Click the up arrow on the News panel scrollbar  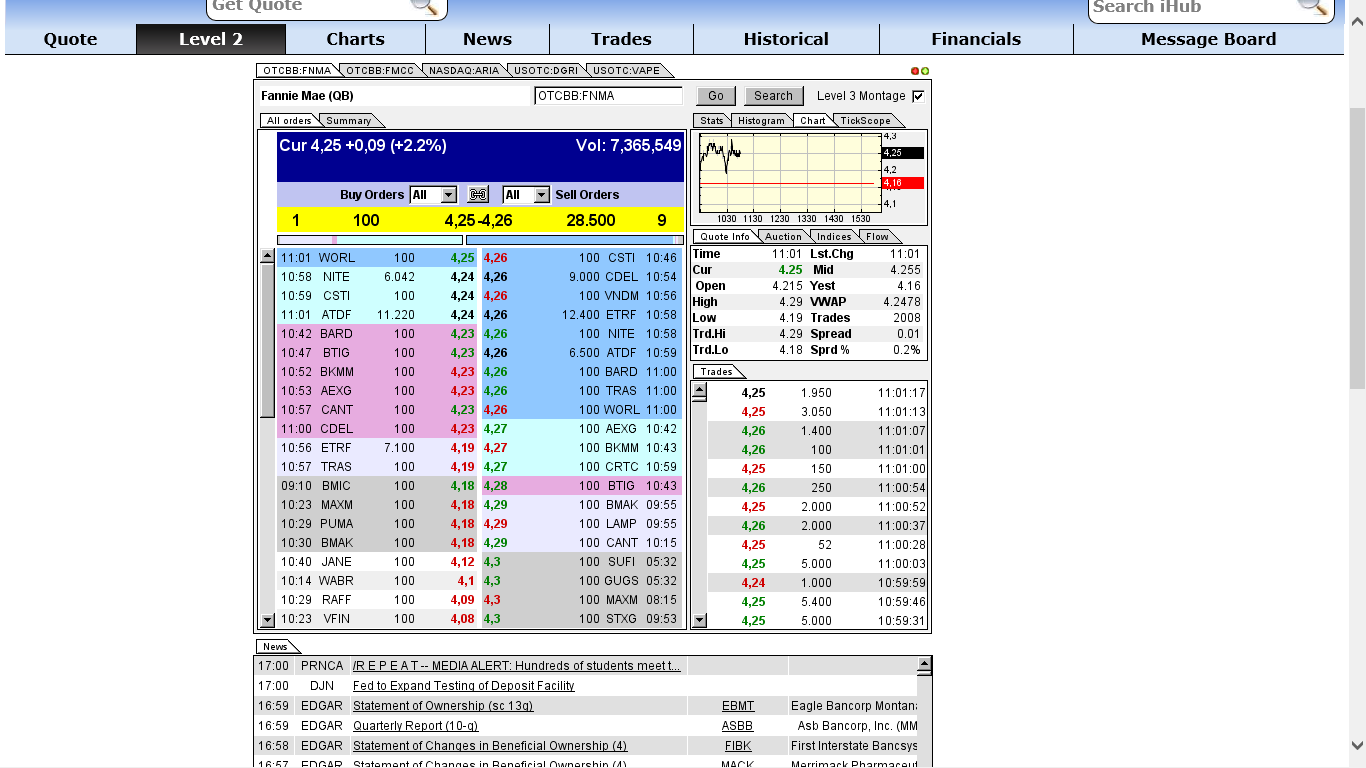tap(922, 663)
